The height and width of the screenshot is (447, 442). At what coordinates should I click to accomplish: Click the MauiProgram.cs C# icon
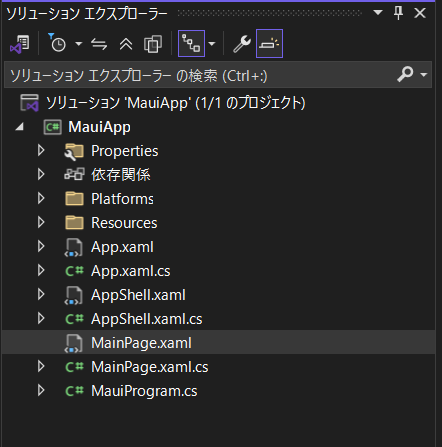coord(74,391)
